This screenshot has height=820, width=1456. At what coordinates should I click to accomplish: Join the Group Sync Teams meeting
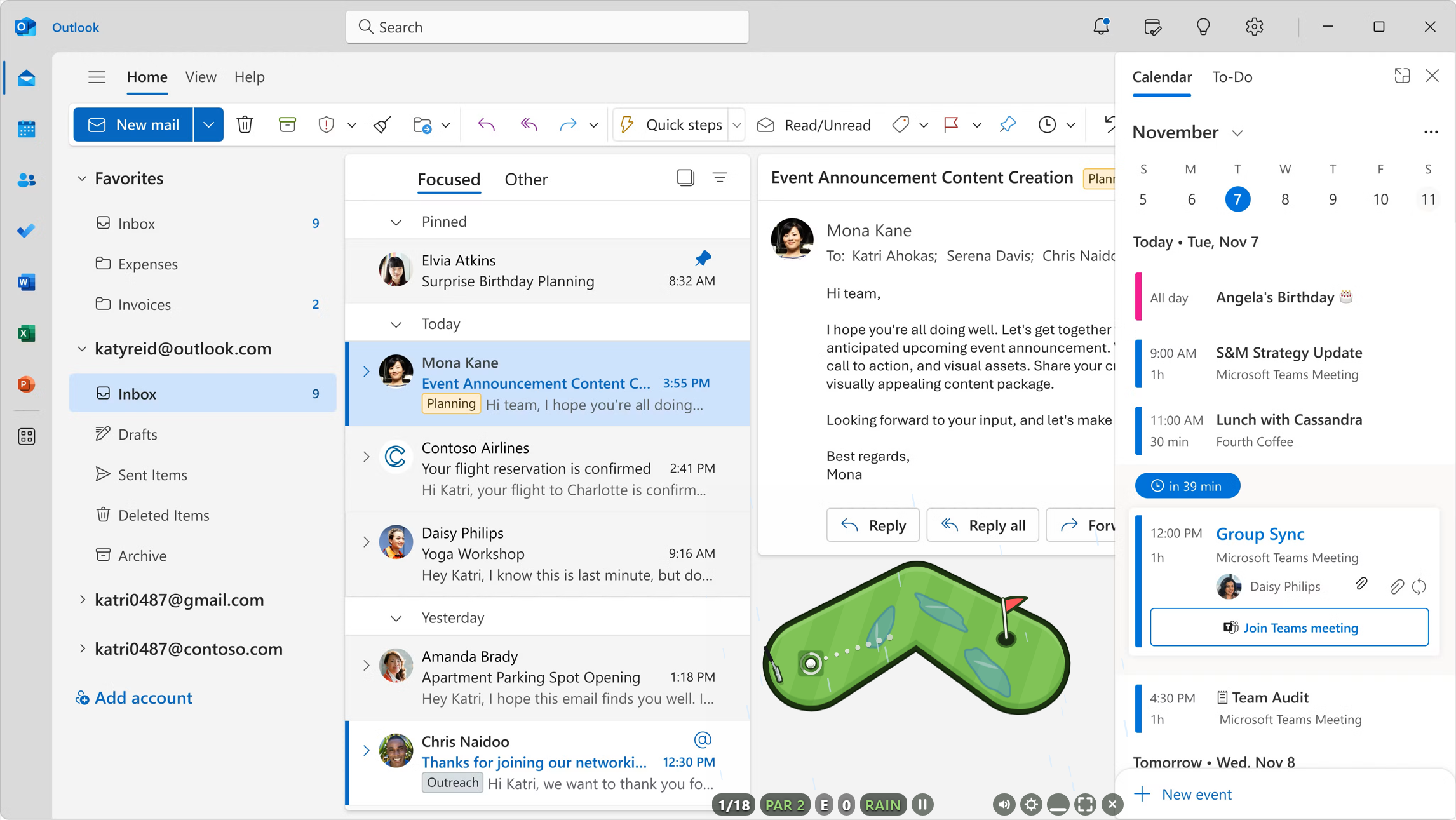coord(1289,628)
